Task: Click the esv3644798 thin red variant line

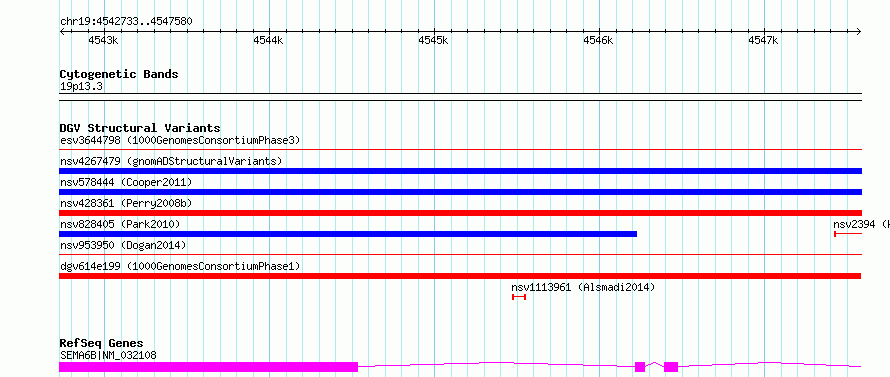Action: (460, 150)
